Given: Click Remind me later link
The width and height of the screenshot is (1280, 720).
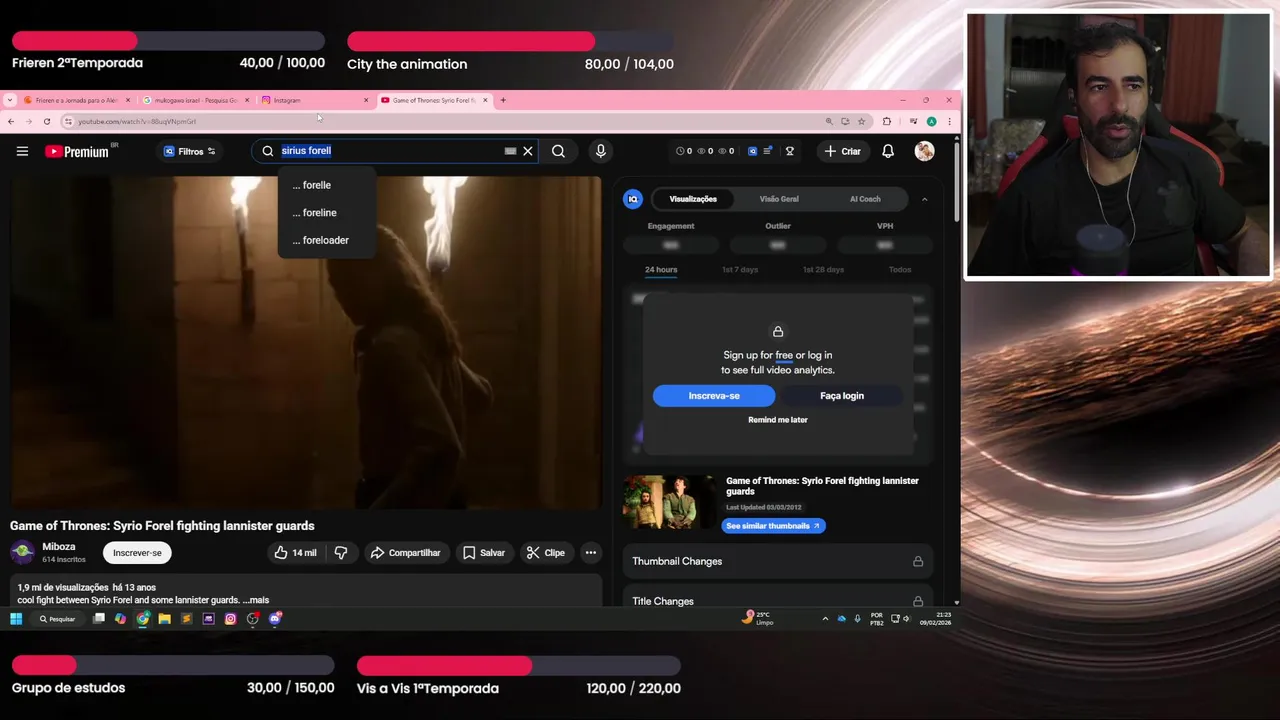Looking at the screenshot, I should click(x=778, y=420).
